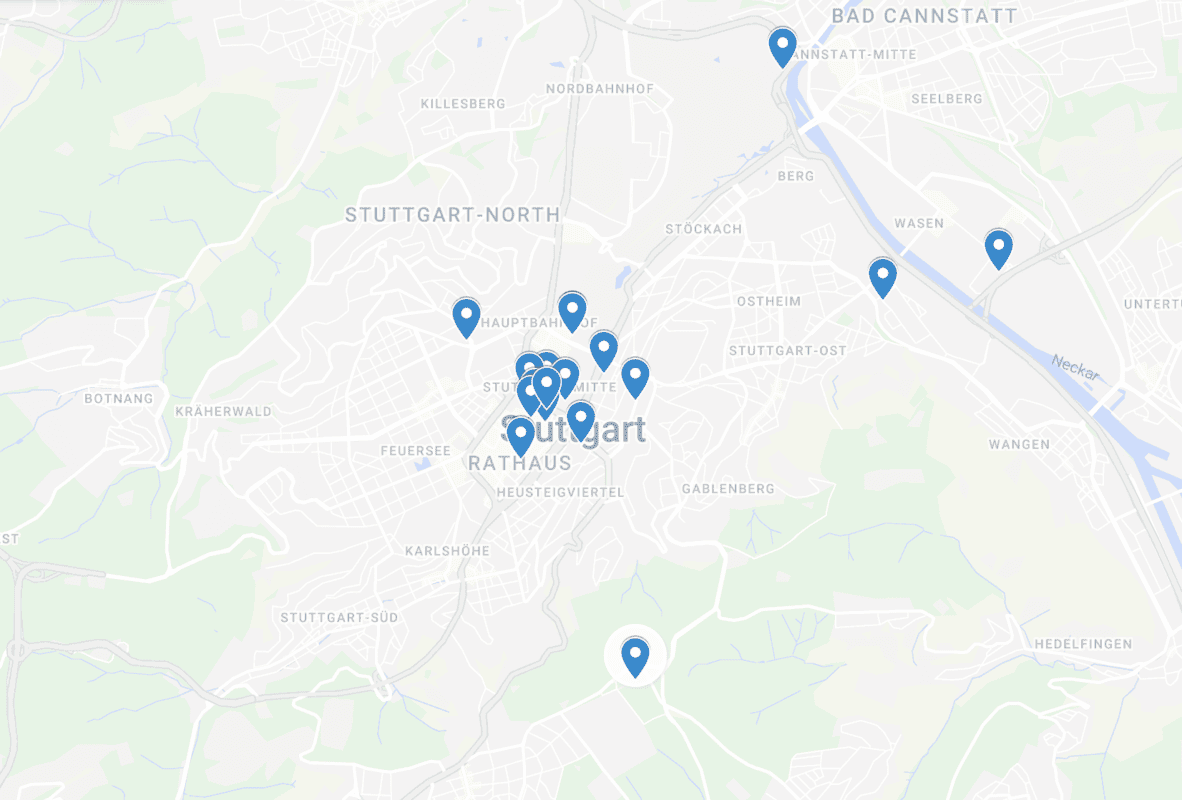Image resolution: width=1182 pixels, height=800 pixels.
Task: Select the Stuttgart-Süd label
Action: click(339, 618)
